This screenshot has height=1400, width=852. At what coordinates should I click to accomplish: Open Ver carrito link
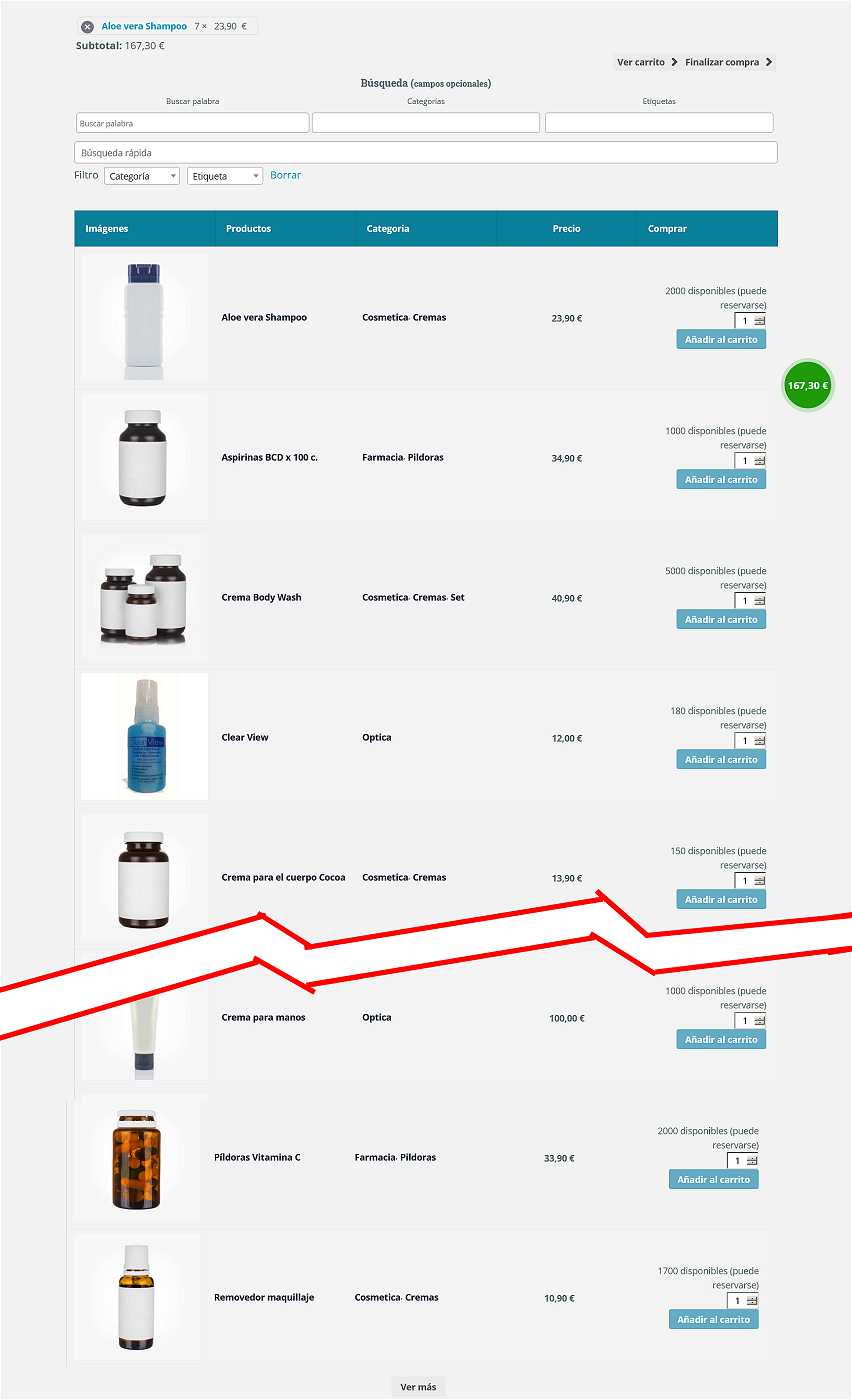pos(647,62)
